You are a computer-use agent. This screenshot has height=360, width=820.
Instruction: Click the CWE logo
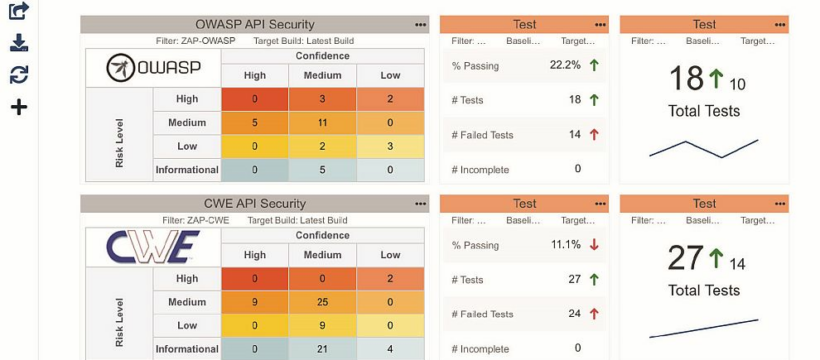click(153, 248)
